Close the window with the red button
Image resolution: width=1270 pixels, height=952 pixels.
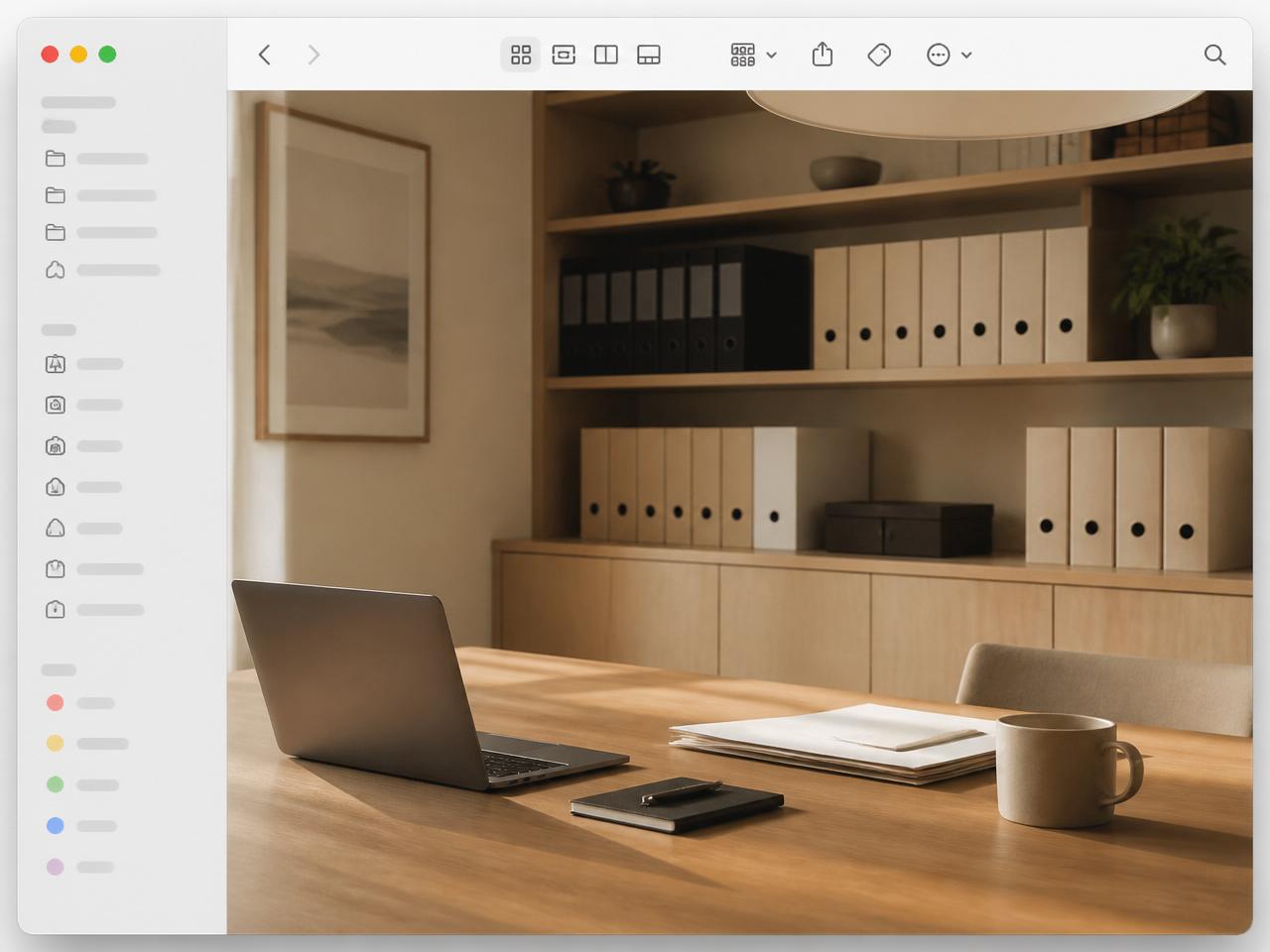[x=50, y=55]
